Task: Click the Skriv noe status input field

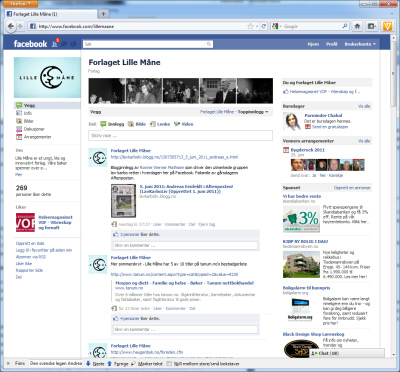Action: click(x=180, y=136)
